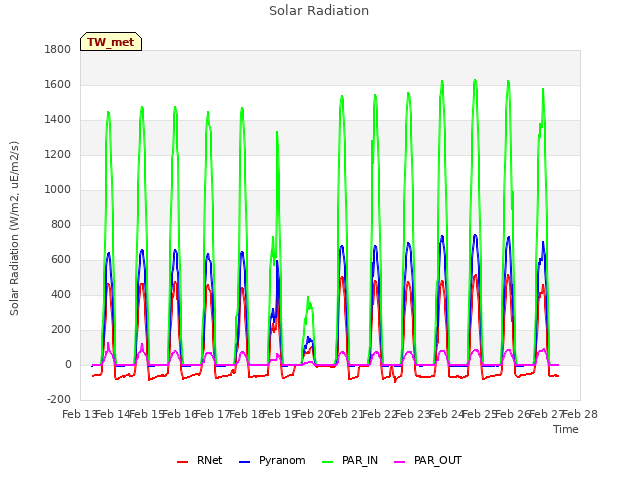
Task: Click the Feb 13 x-axis label
Action: [80, 414]
